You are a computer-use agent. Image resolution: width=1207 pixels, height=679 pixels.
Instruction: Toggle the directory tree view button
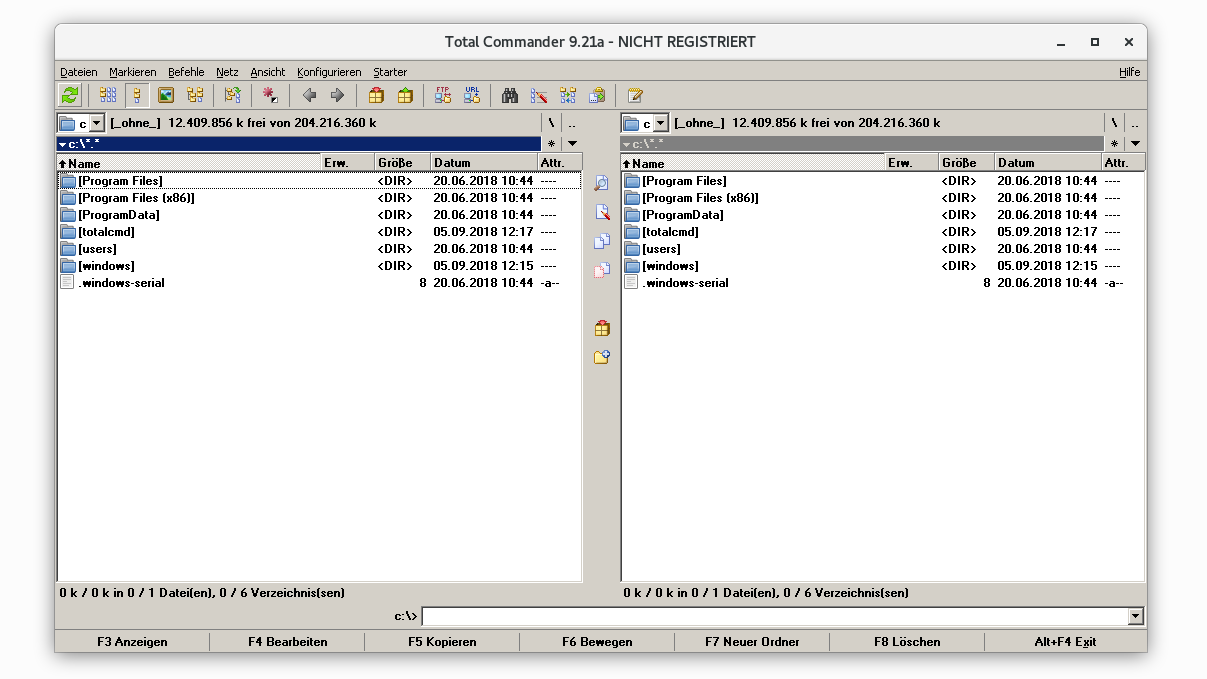click(195, 95)
